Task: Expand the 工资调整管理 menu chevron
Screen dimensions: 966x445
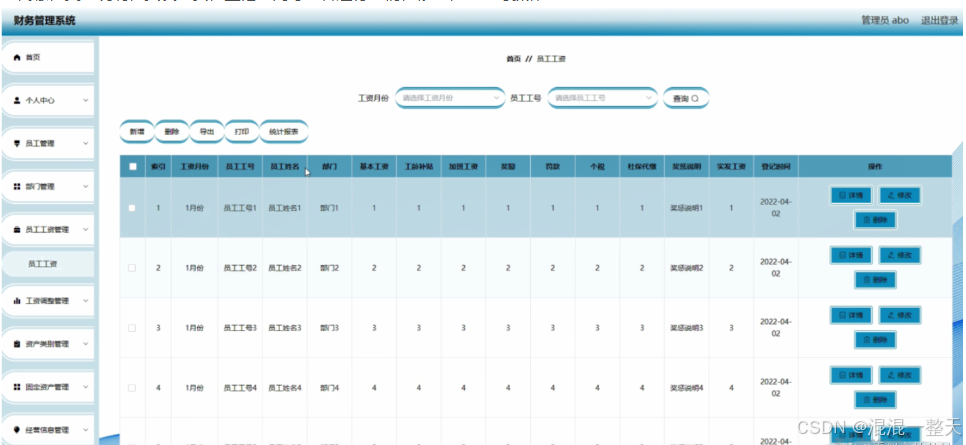Action: [x=86, y=301]
